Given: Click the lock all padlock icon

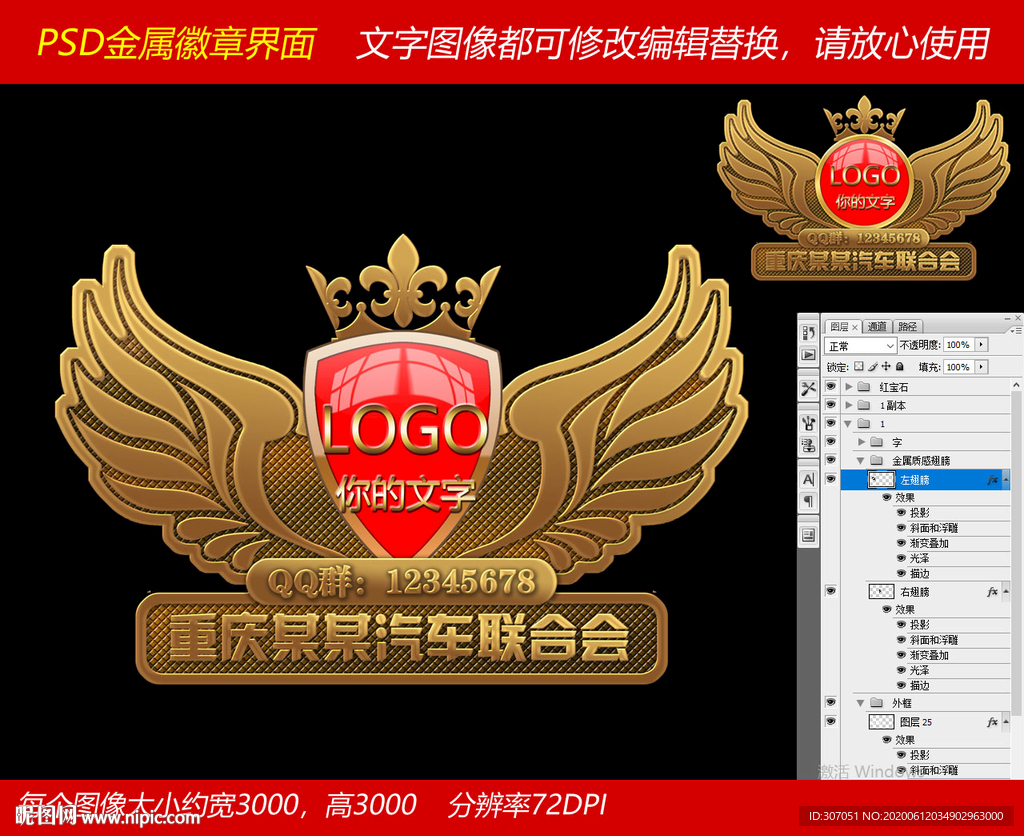Looking at the screenshot, I should pyautogui.click(x=900, y=366).
